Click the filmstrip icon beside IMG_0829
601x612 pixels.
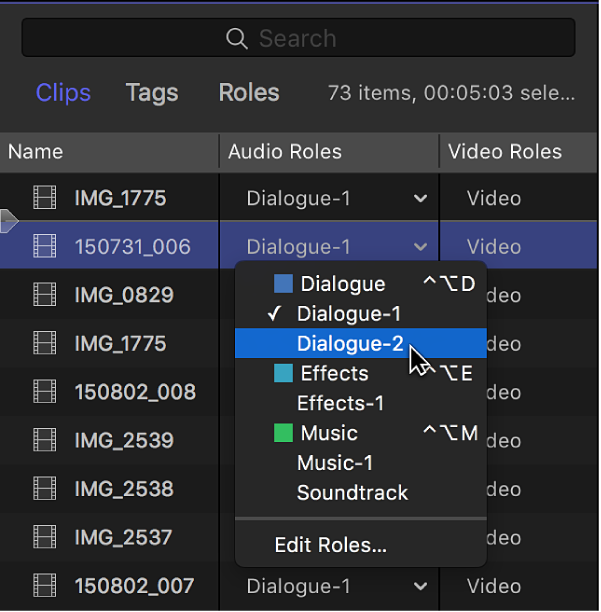coord(45,295)
